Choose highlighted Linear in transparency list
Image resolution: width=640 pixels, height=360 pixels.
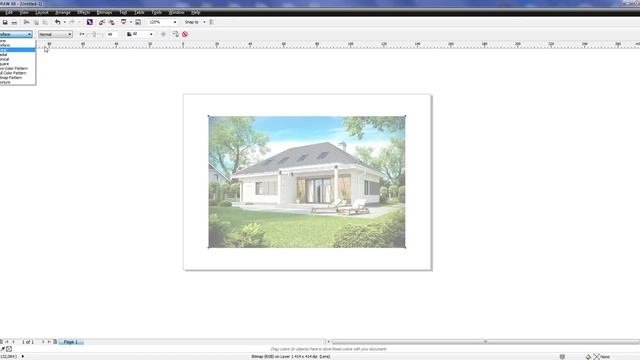[18, 50]
